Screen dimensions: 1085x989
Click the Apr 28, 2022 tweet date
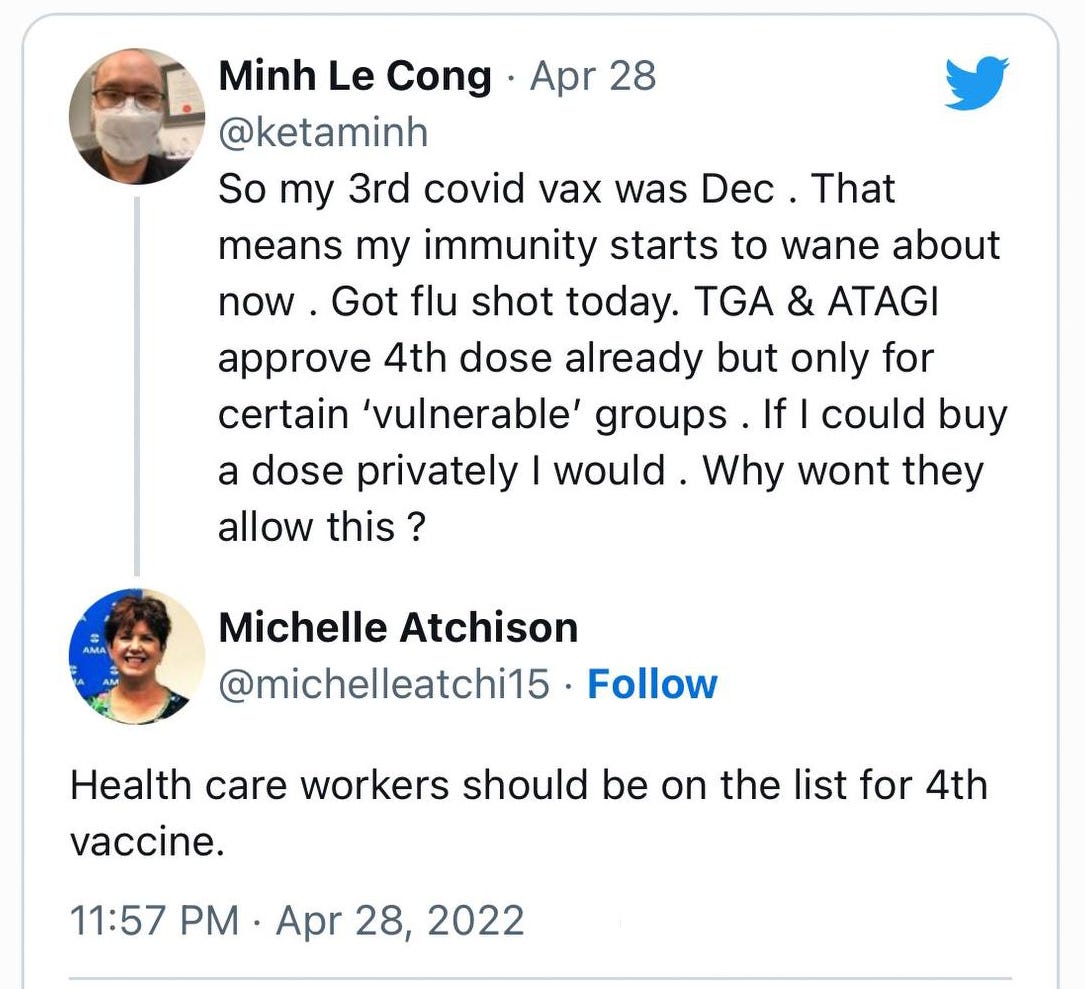point(400,921)
